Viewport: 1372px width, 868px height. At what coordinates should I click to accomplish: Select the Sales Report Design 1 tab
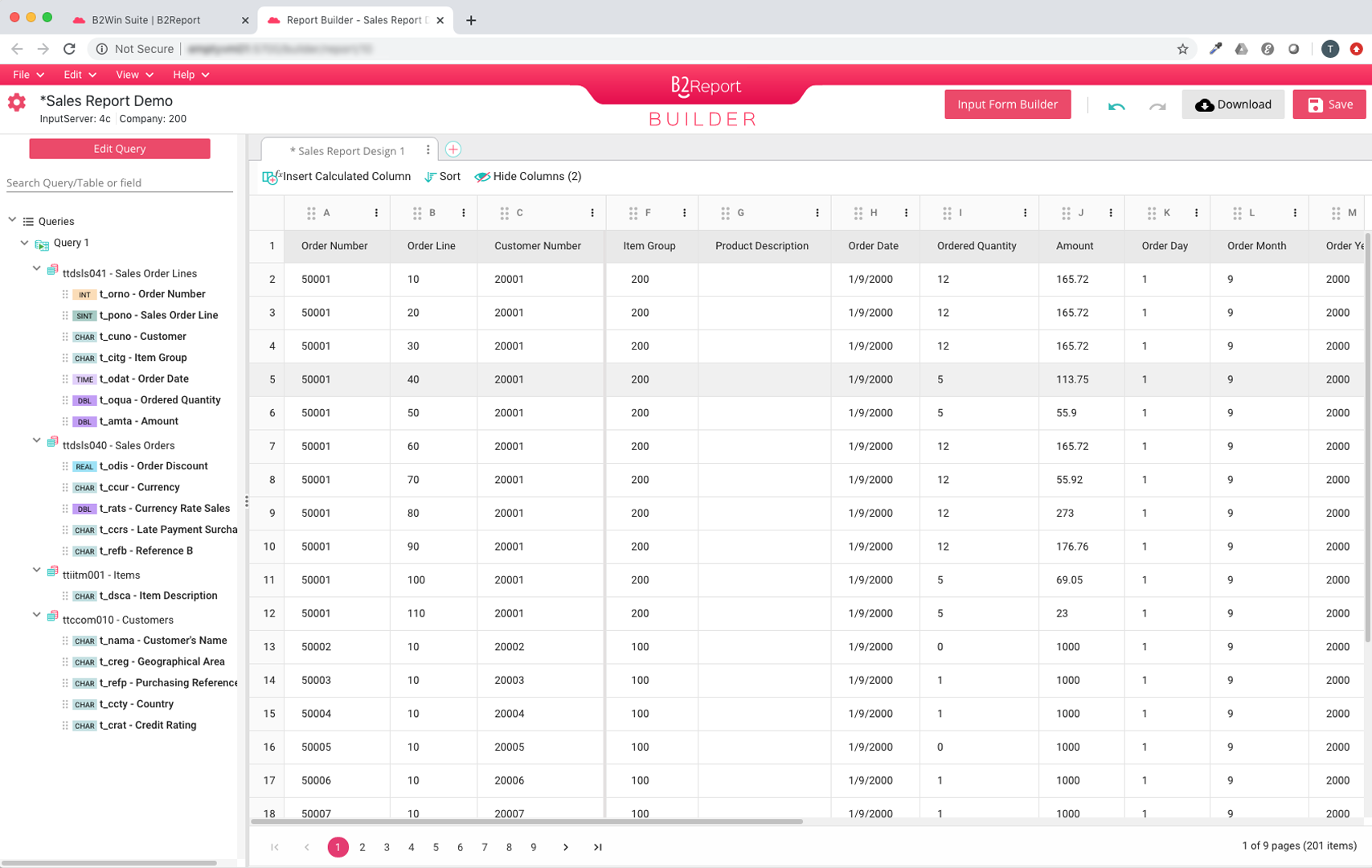347,151
